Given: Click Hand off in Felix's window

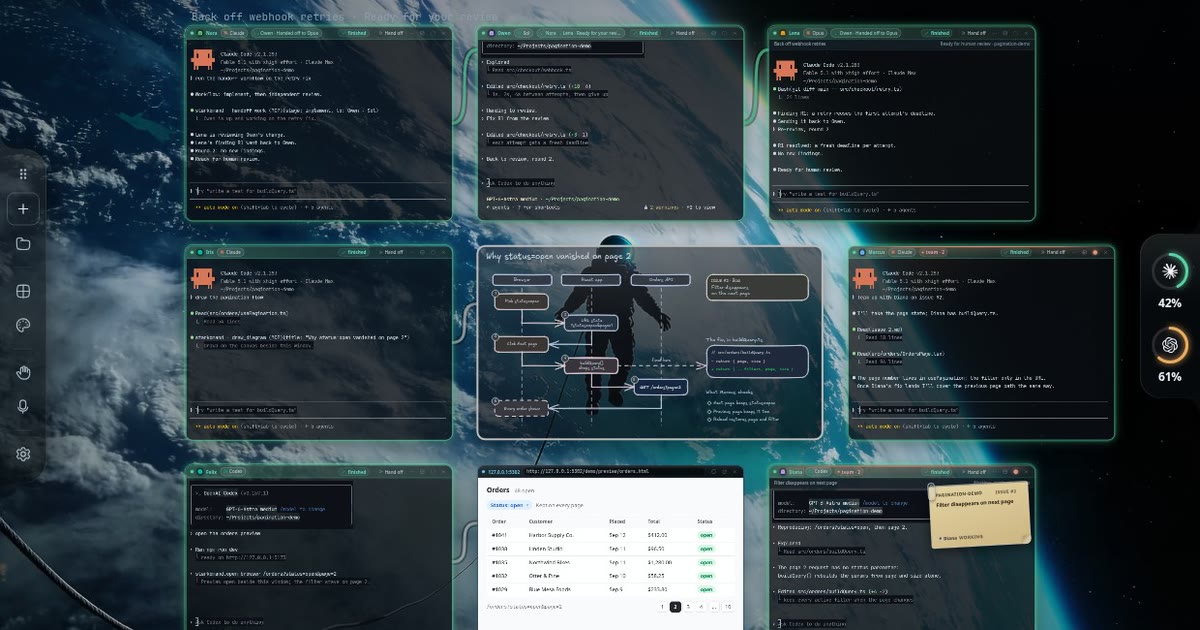Looking at the screenshot, I should coord(392,471).
